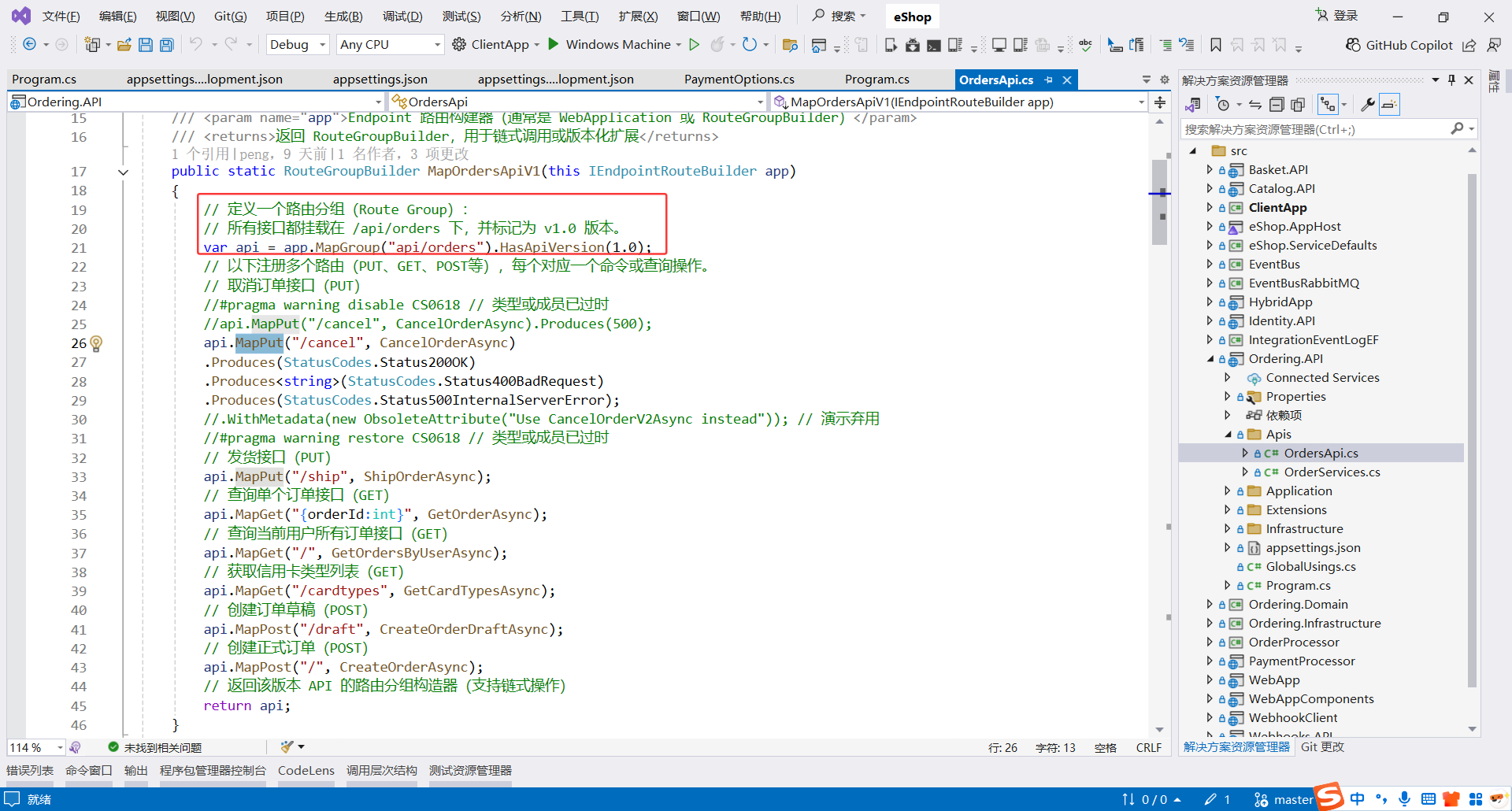Viewport: 1512px width, 811px height.
Task: Open Properties wrench icon in Solution Explorer
Action: click(1368, 105)
